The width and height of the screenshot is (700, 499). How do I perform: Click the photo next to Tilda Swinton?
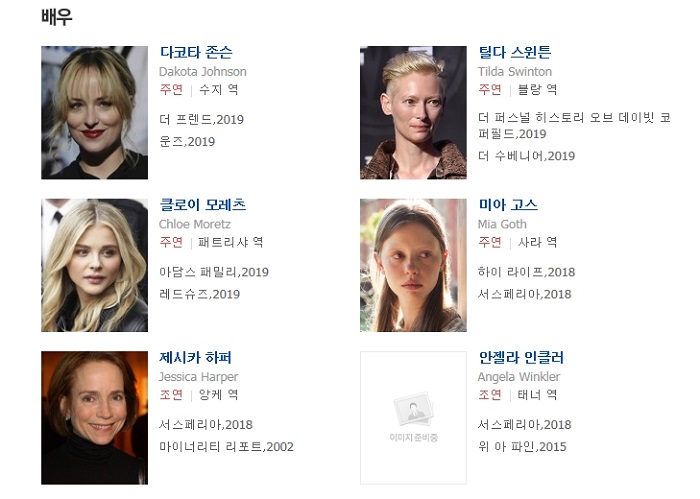[x=413, y=112]
